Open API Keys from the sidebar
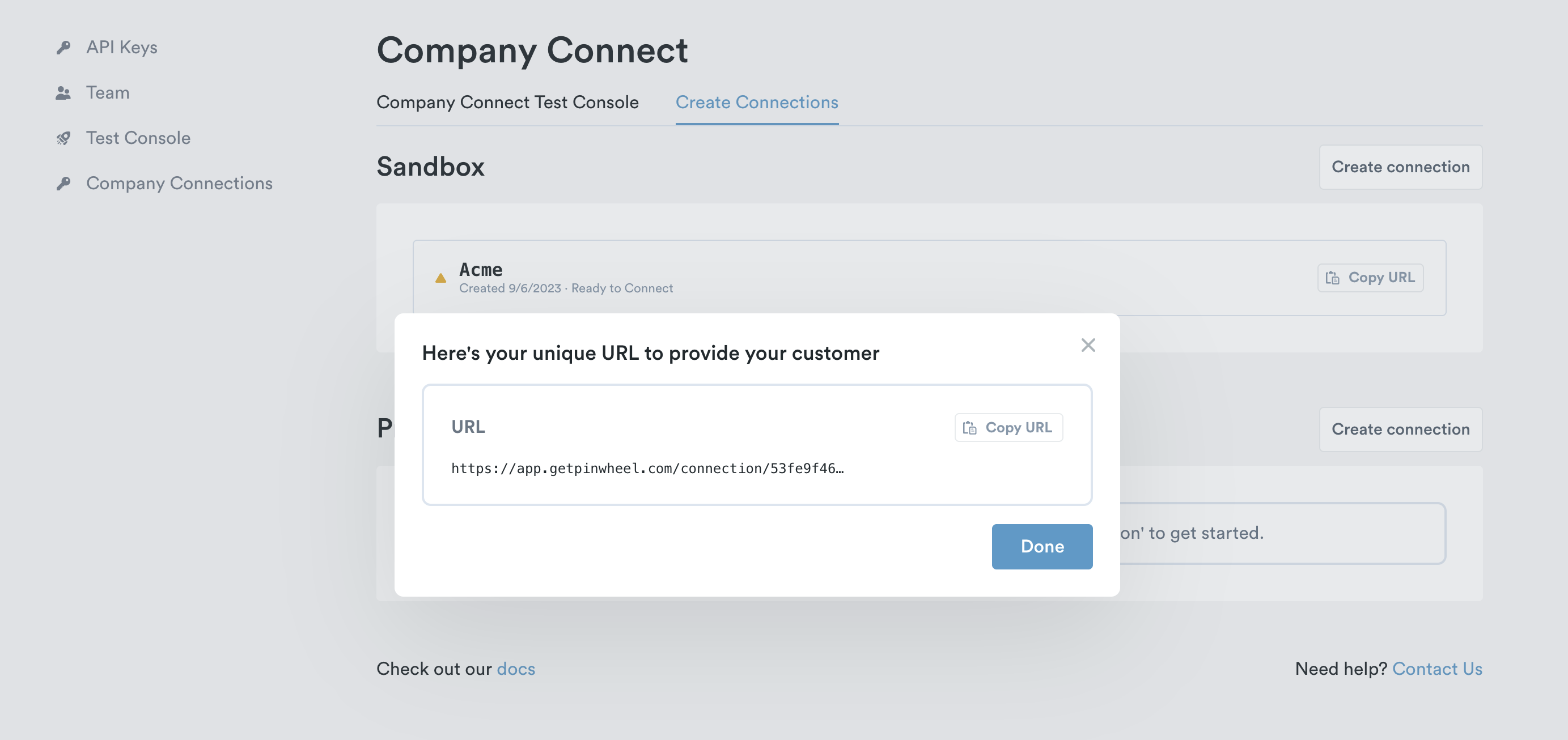 [x=122, y=48]
